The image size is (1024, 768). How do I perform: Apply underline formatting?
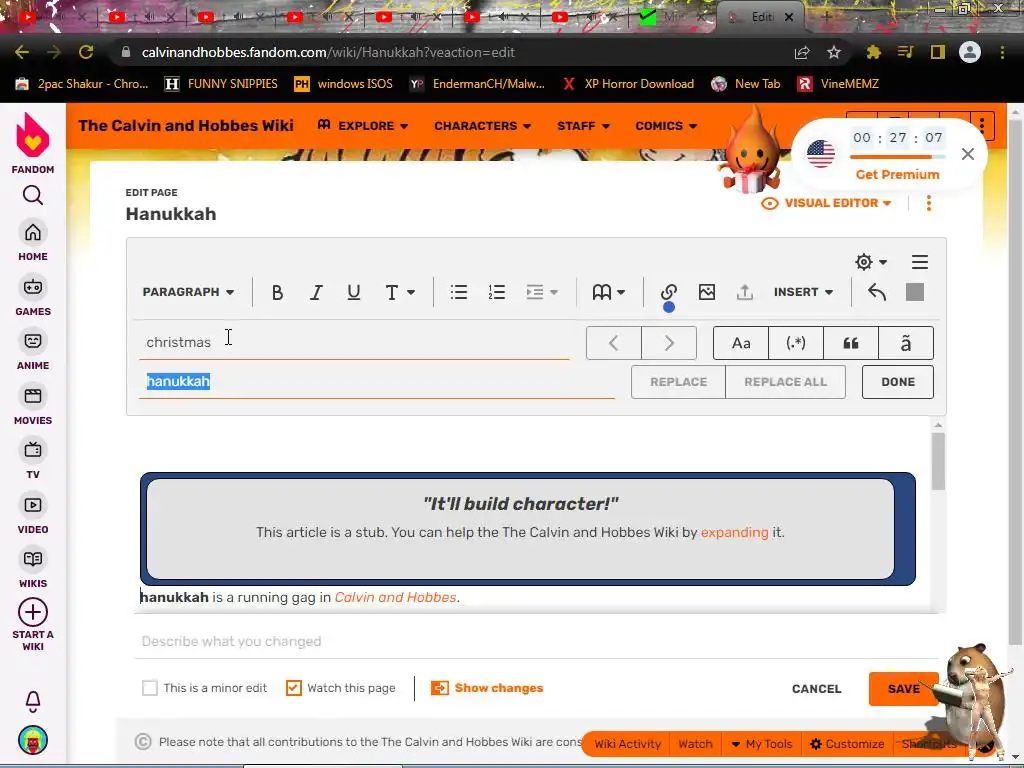[x=354, y=292]
